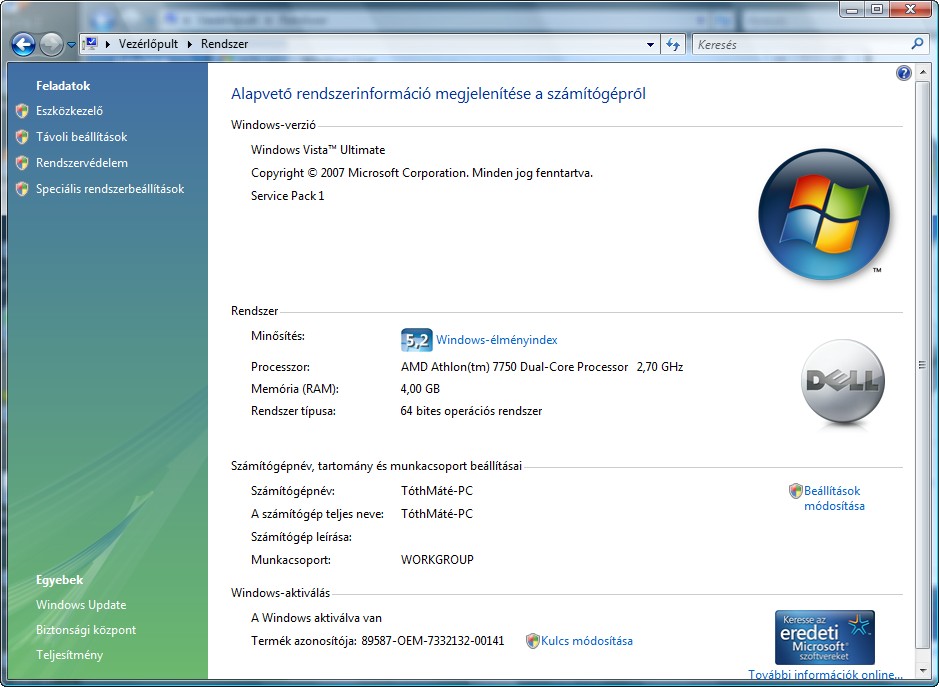Open Teljesítmény link
Screen dimensions: 939x687
[69, 655]
